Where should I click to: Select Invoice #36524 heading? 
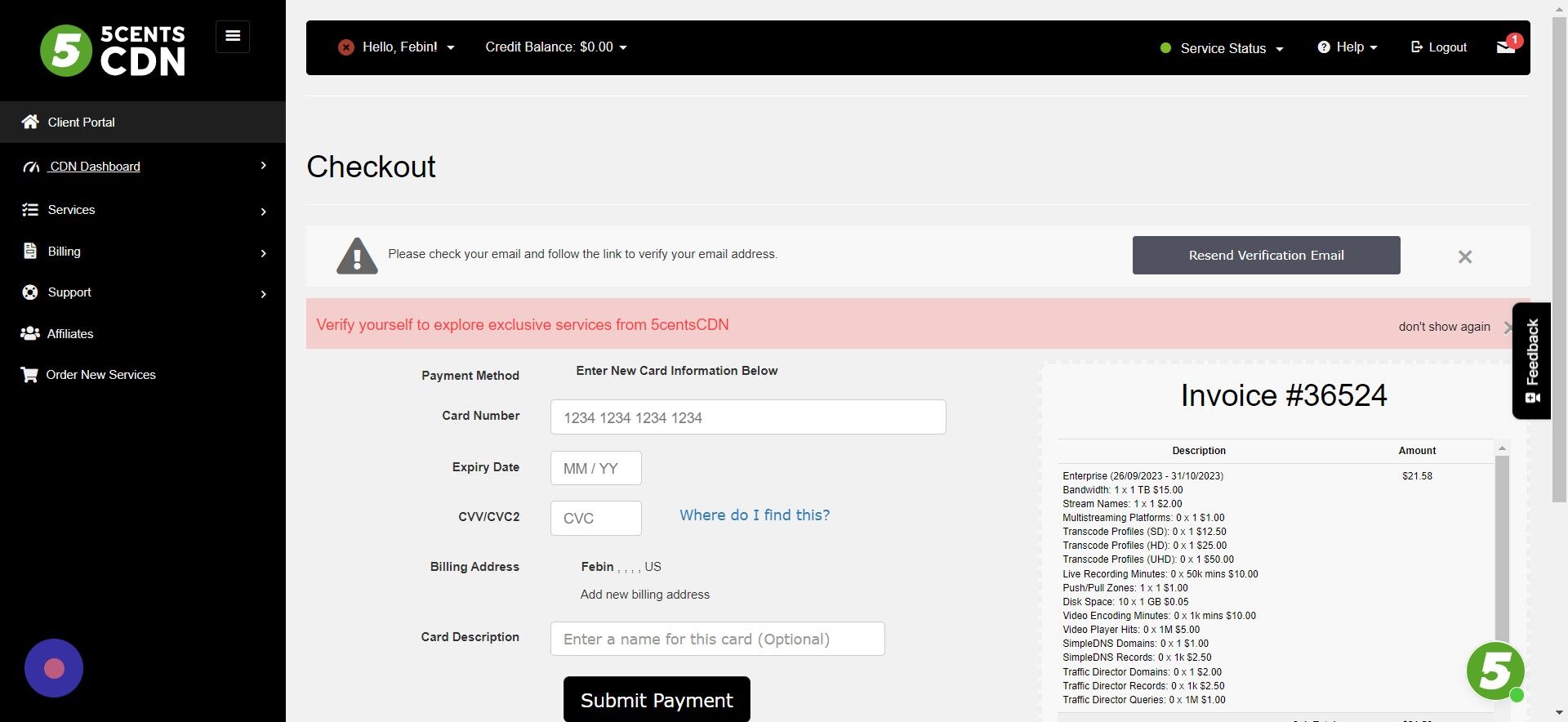click(1284, 395)
